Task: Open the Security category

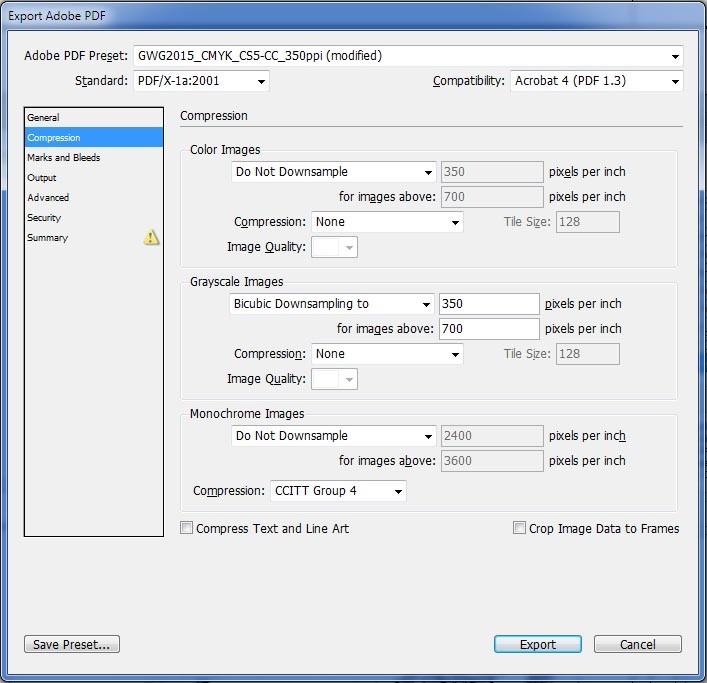Action: tap(94, 218)
